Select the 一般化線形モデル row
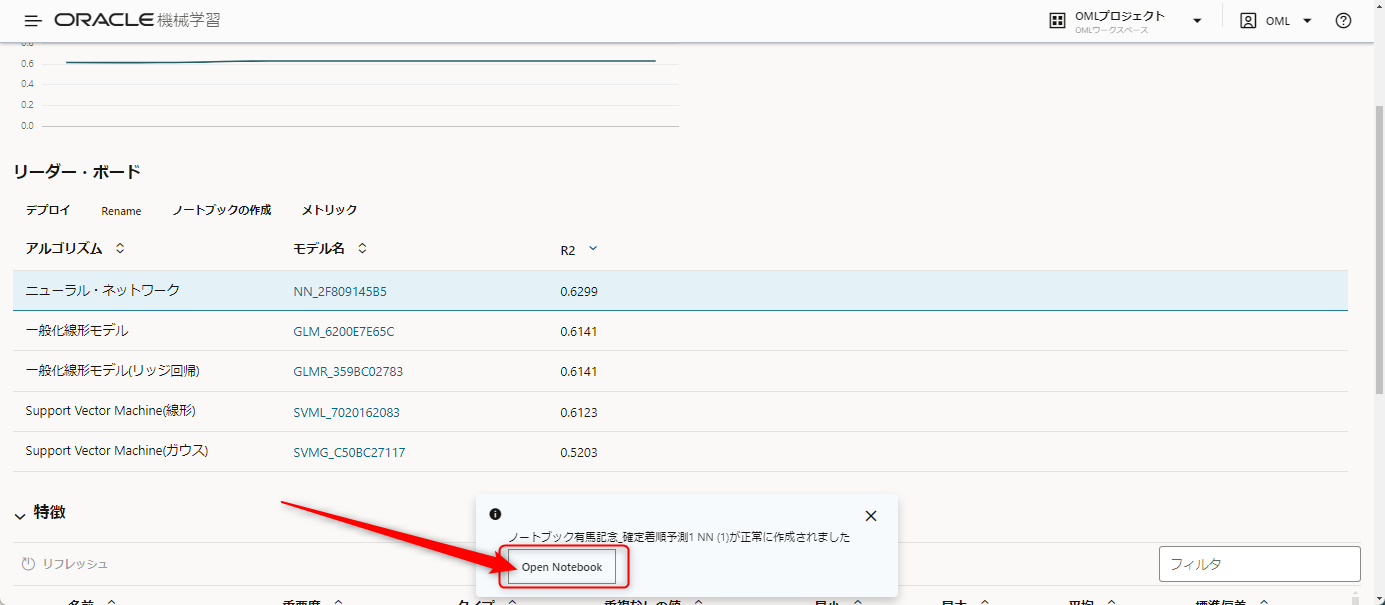 [680, 331]
